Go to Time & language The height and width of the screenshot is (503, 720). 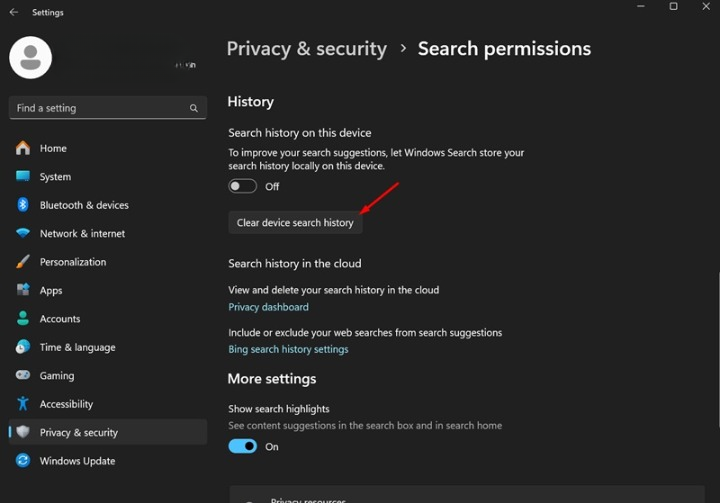(x=107, y=347)
